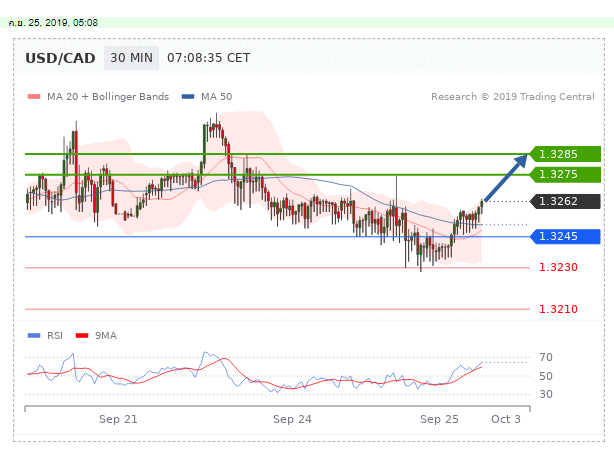Viewport: 614px width, 453px height.
Task: Click the 9MA red legend swatch
Action: 82,336
